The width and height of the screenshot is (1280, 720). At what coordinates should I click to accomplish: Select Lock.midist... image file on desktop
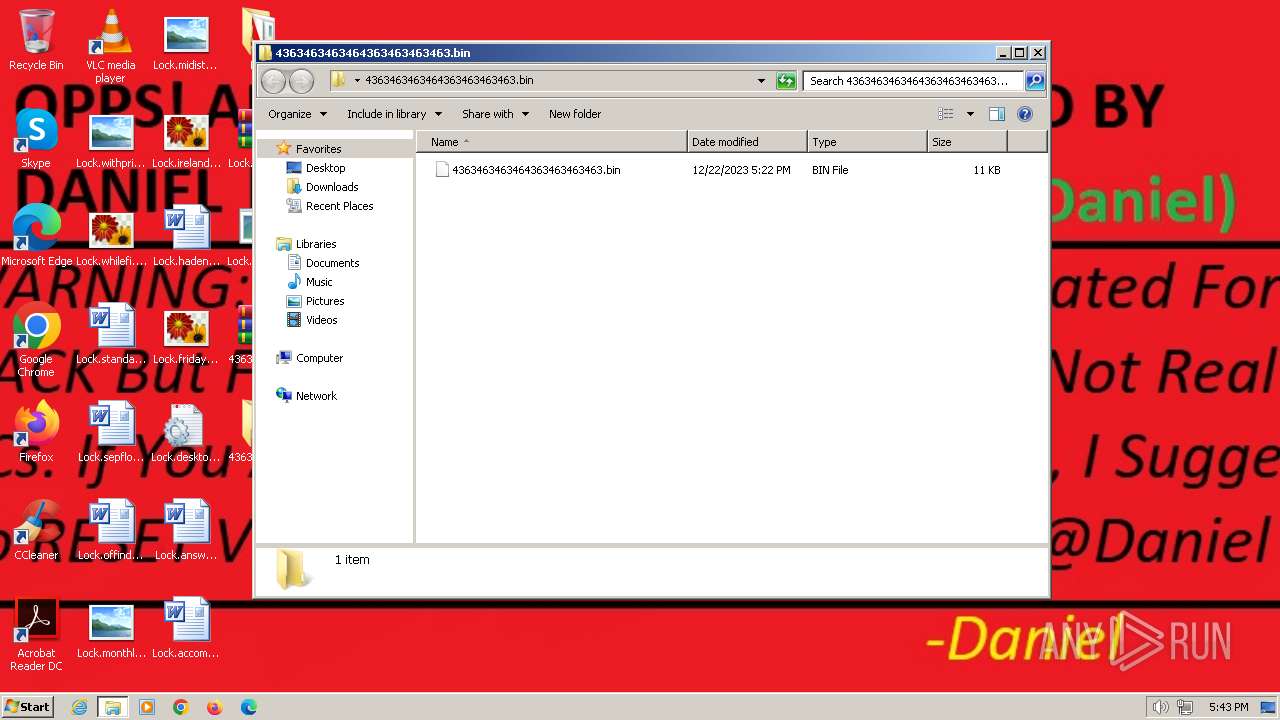point(185,43)
